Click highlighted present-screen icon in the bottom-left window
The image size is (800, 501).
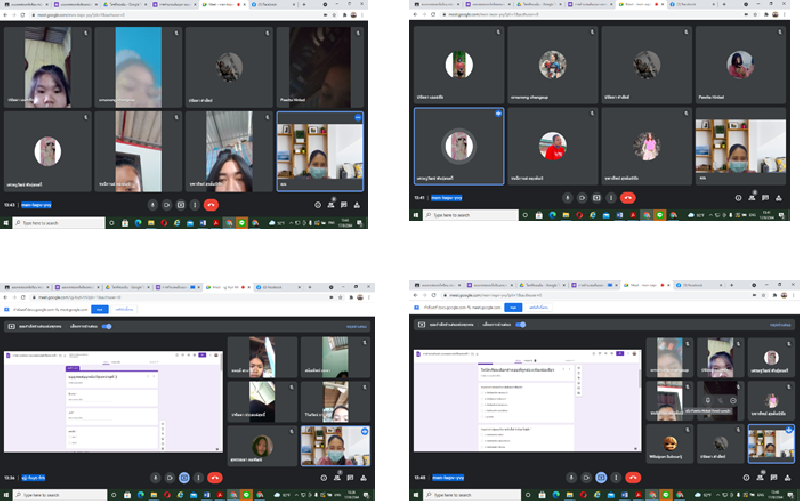tap(185, 477)
